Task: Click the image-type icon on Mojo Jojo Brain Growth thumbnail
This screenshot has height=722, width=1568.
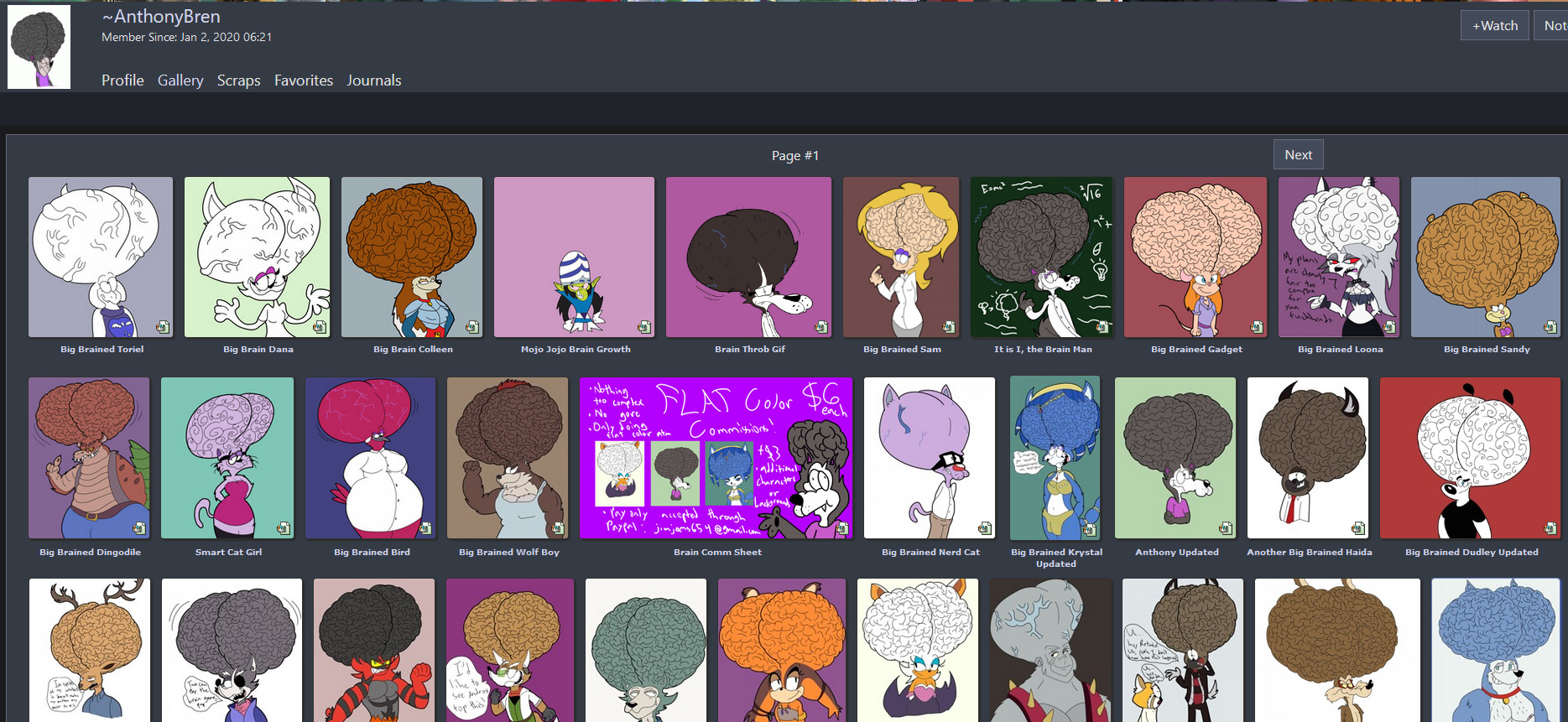Action: pos(643,327)
